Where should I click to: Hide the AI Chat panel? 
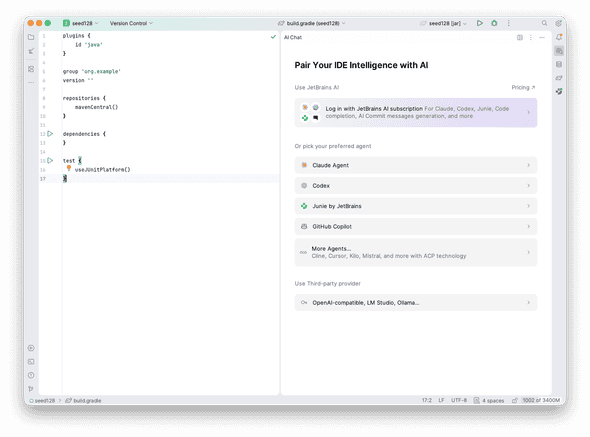tap(542, 37)
